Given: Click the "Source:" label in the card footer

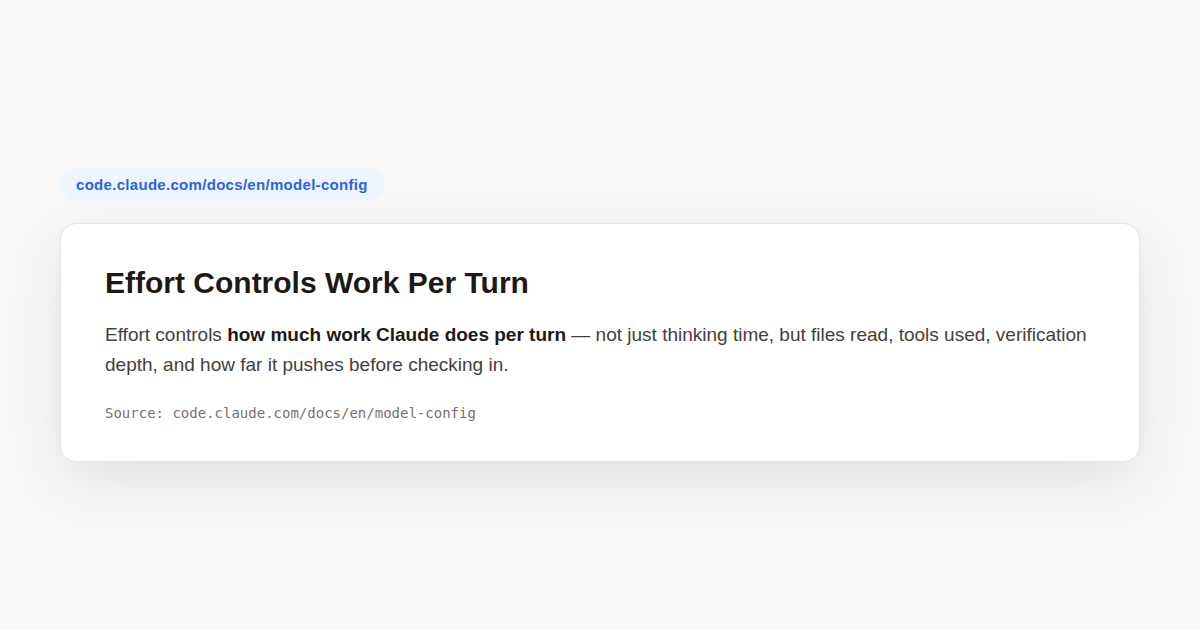Looking at the screenshot, I should tap(135, 413).
